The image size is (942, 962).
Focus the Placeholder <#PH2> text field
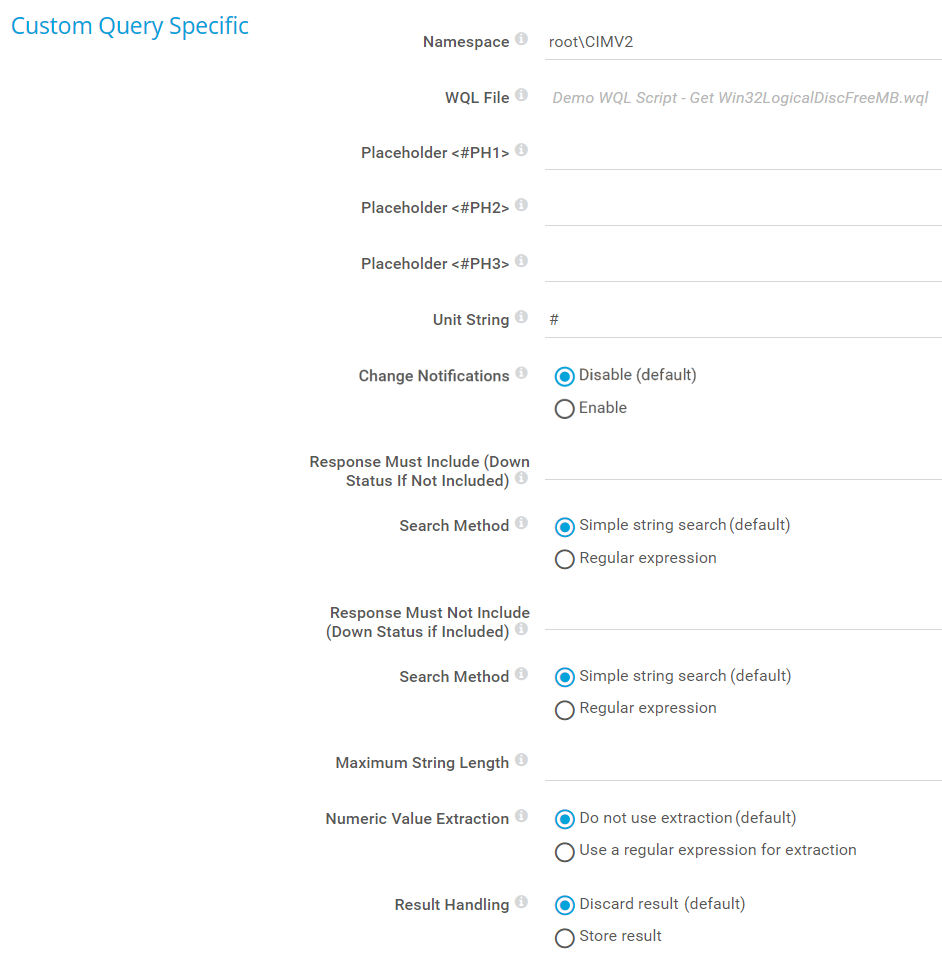point(742,208)
